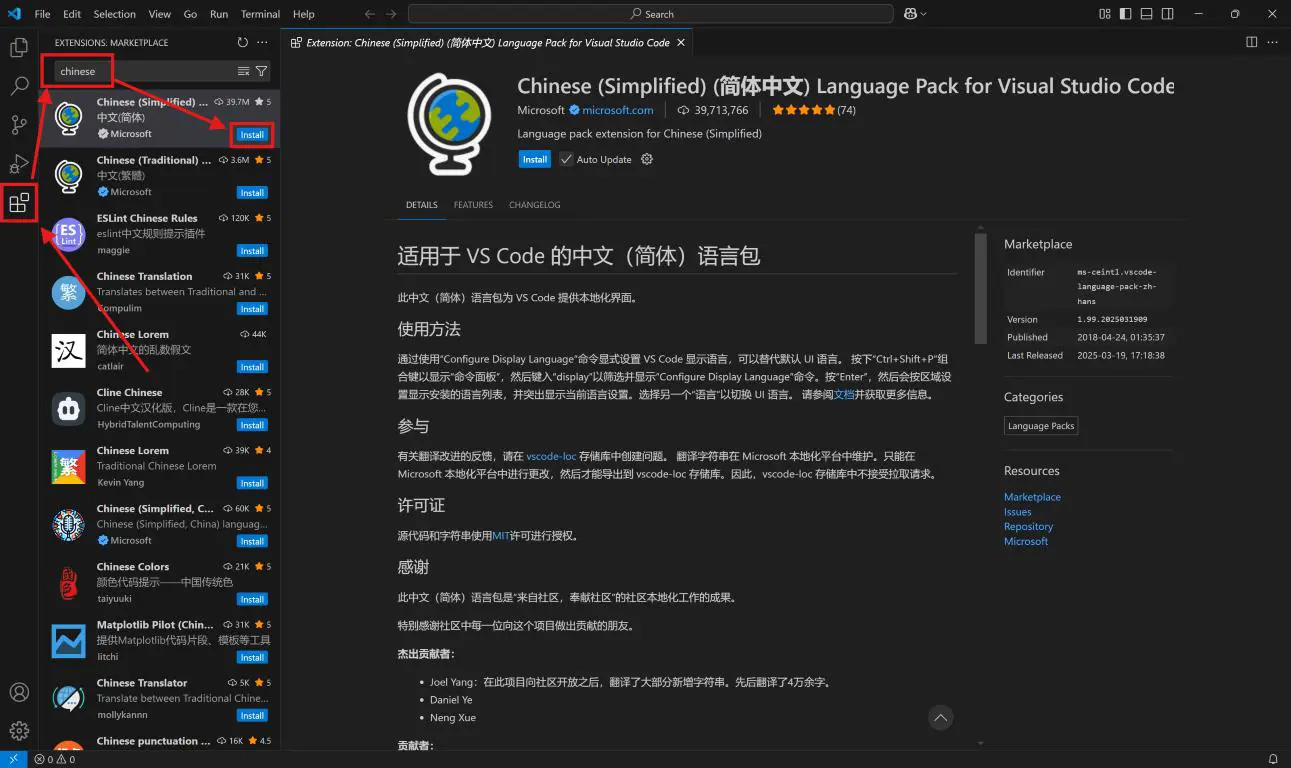Open the extensions filter dropdown
Screen dimensions: 1291x768
[261, 71]
